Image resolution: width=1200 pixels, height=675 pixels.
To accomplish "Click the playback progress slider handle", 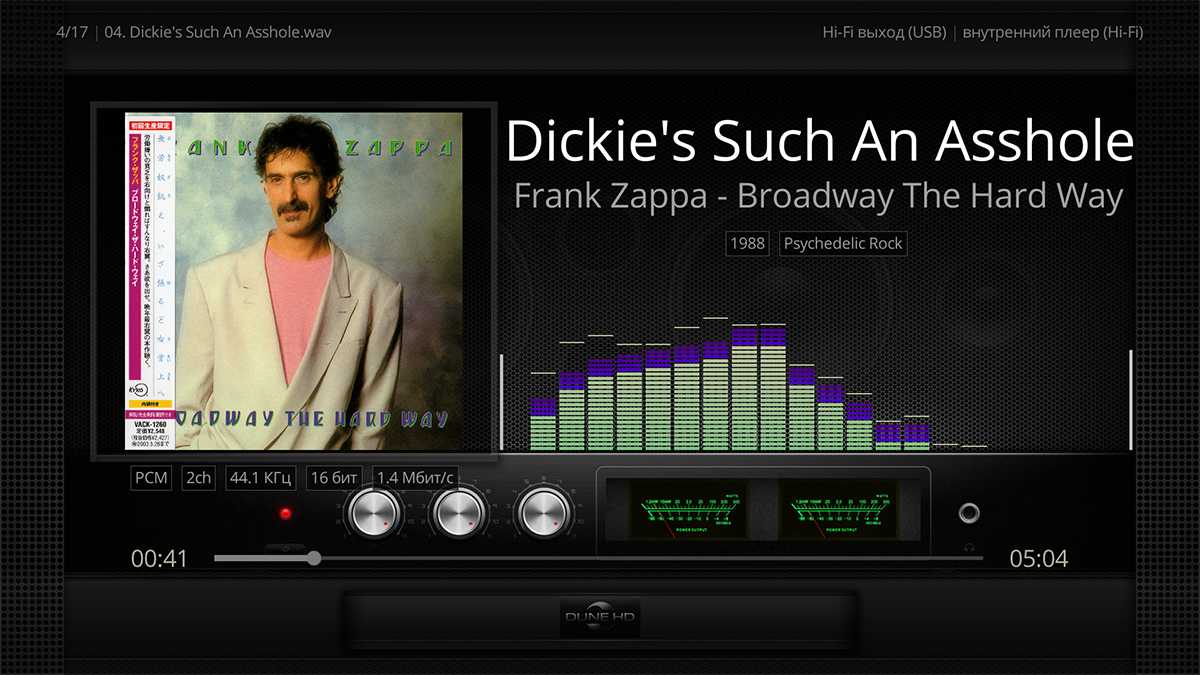I will [x=314, y=558].
